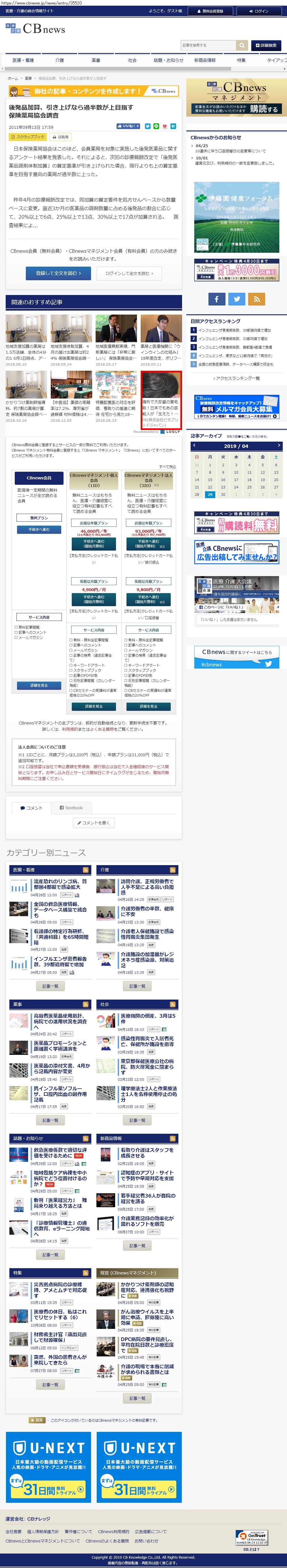Open article 流産恐れのリンゴ病、首都圏4都県で感染拡大

click(60, 884)
